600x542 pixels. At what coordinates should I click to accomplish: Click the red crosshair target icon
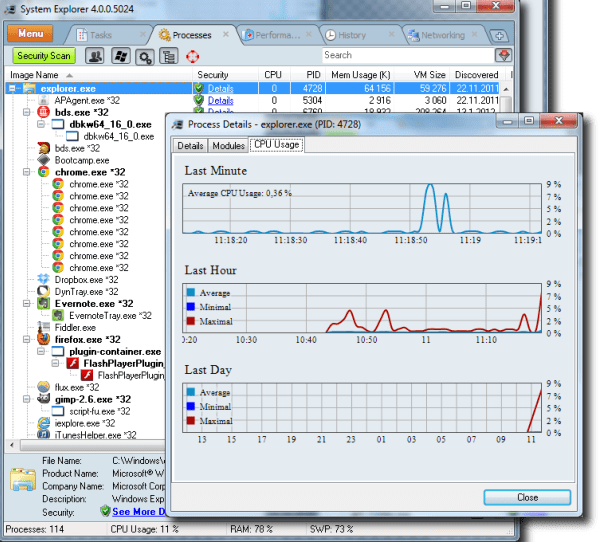[192, 57]
